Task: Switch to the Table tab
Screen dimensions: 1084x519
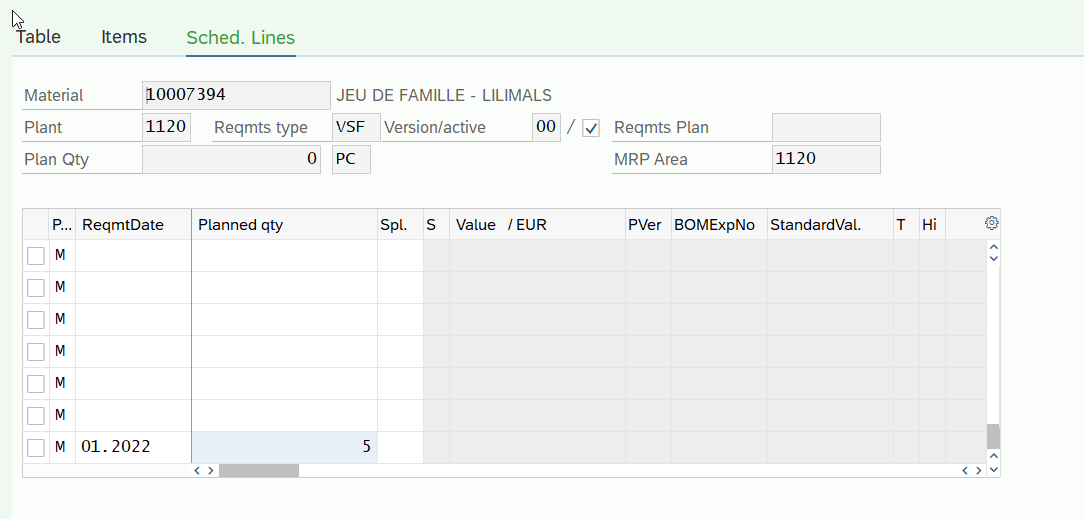Action: point(38,37)
